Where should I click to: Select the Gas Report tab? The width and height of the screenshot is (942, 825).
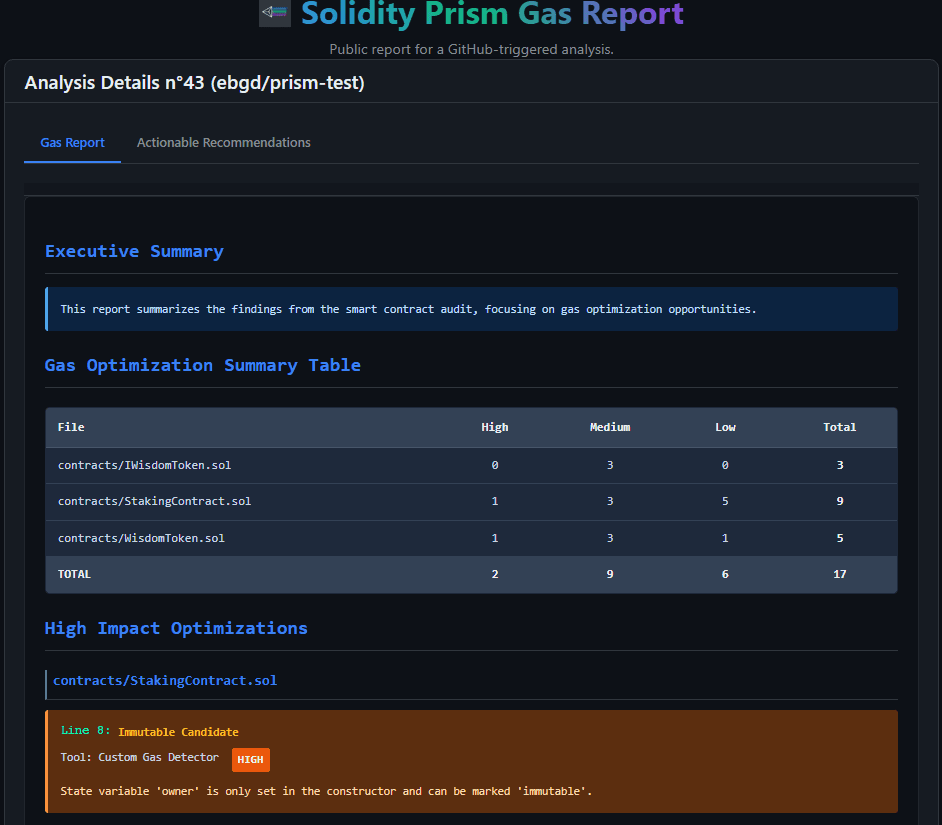71,142
